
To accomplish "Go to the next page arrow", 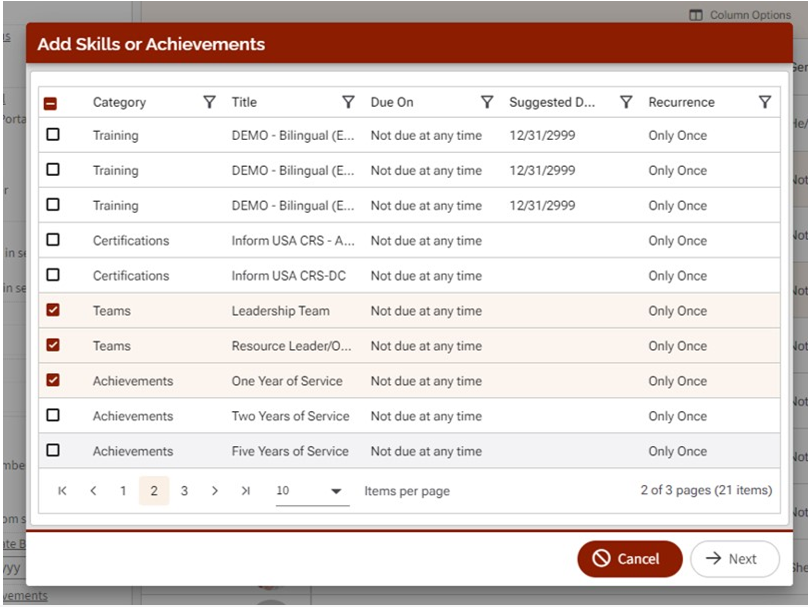I will coord(214,491).
